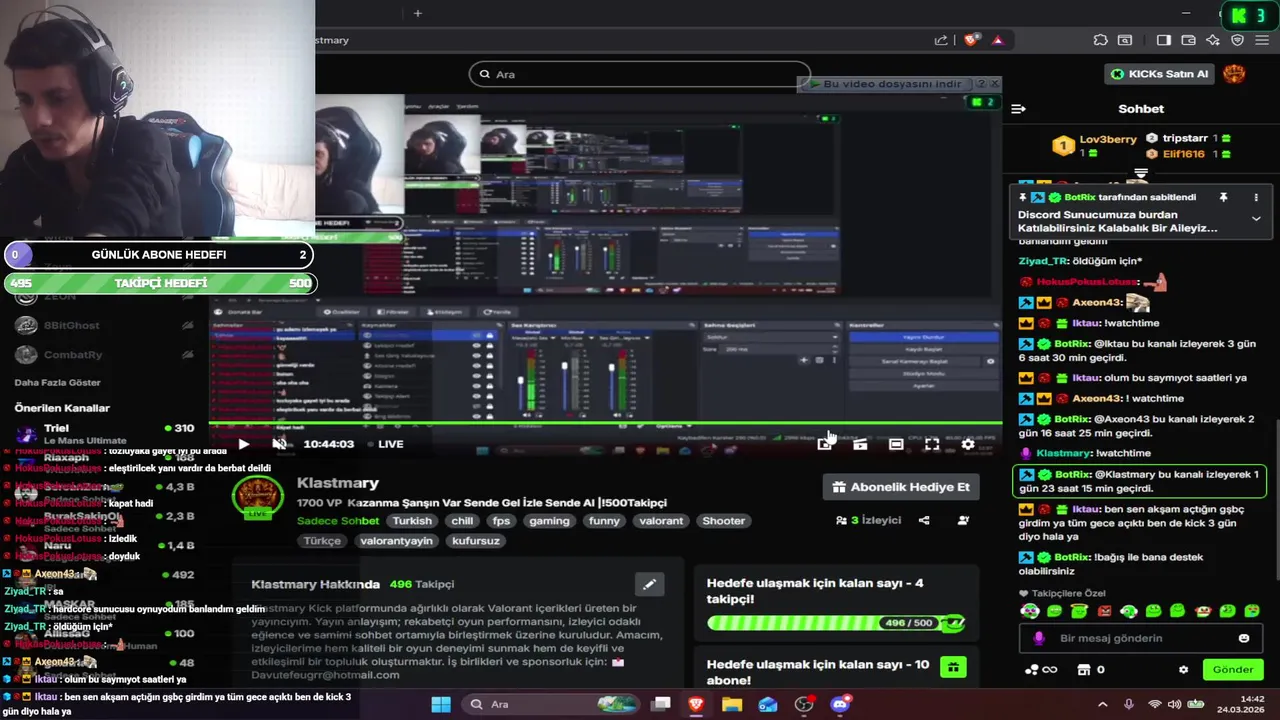Jump to LIVE in the player
Image resolution: width=1280 pixels, height=720 pixels.
385,444
